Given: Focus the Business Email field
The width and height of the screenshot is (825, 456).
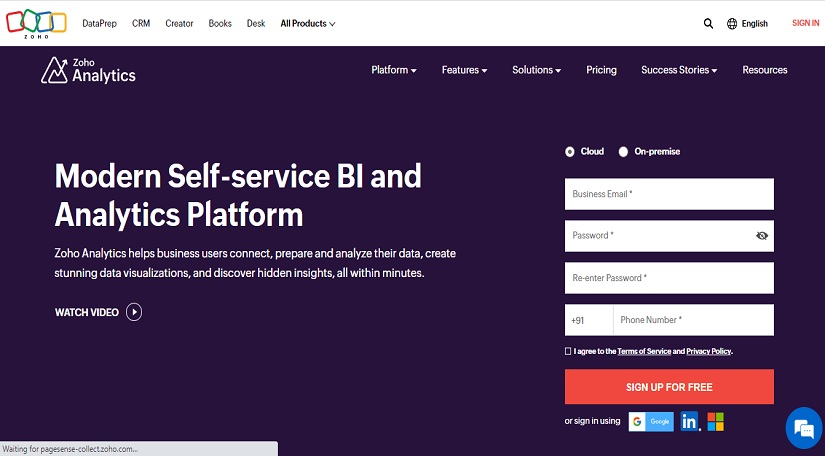Looking at the screenshot, I should (669, 194).
